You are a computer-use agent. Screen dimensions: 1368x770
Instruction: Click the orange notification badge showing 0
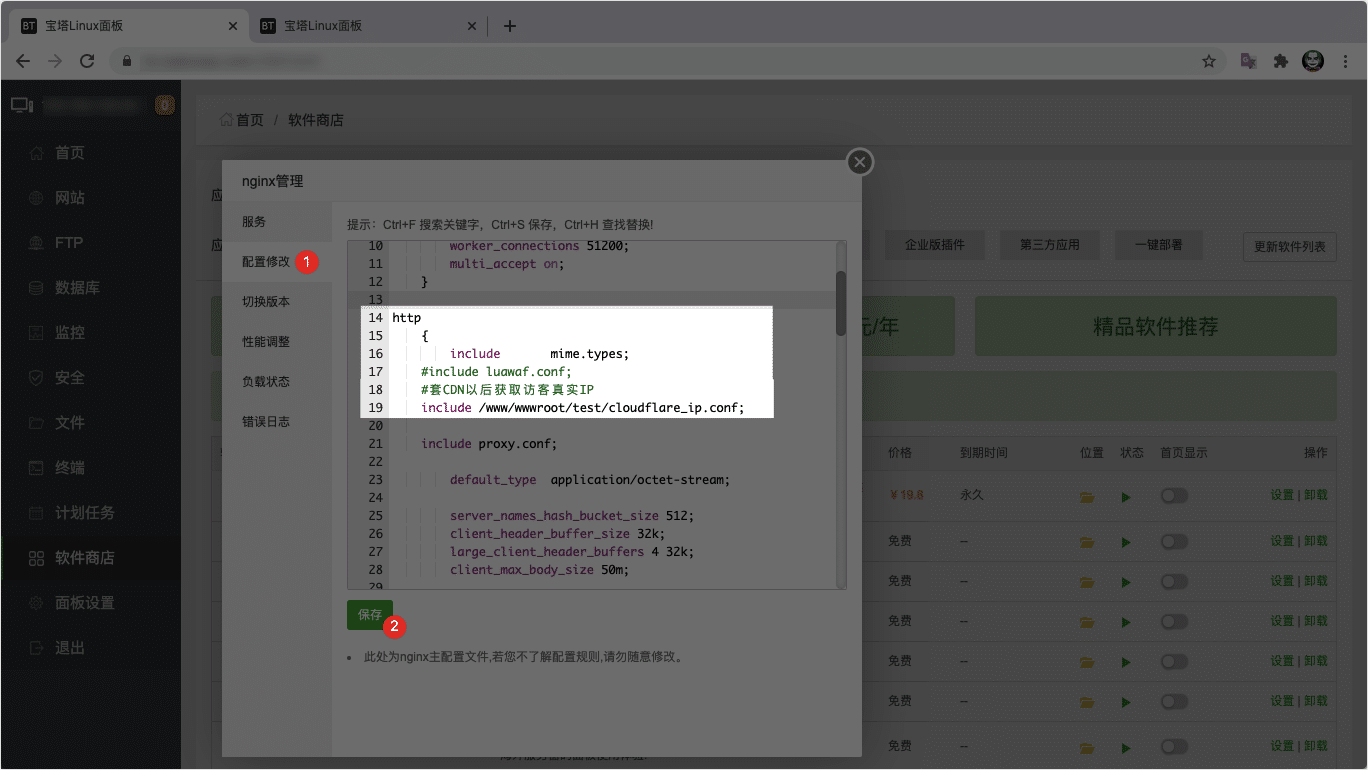(x=166, y=105)
